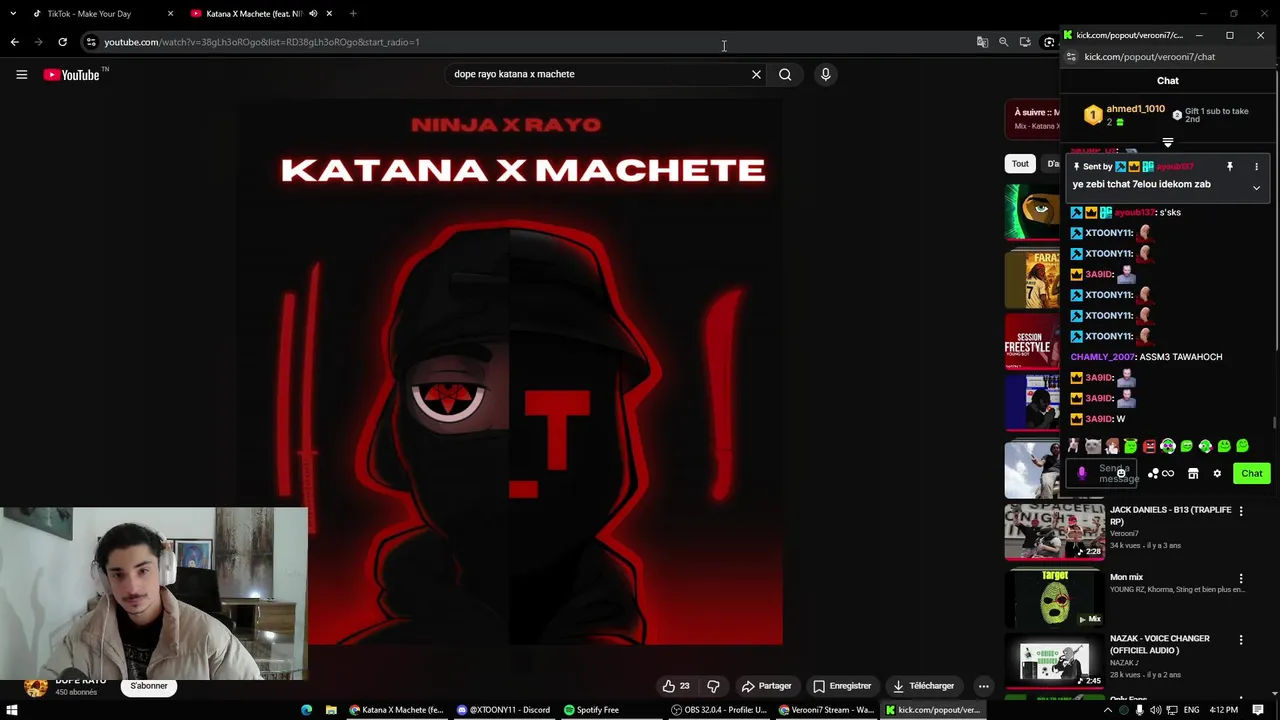Click CHAMLY_2007 username in chat
1280x720 pixels.
1102,357
